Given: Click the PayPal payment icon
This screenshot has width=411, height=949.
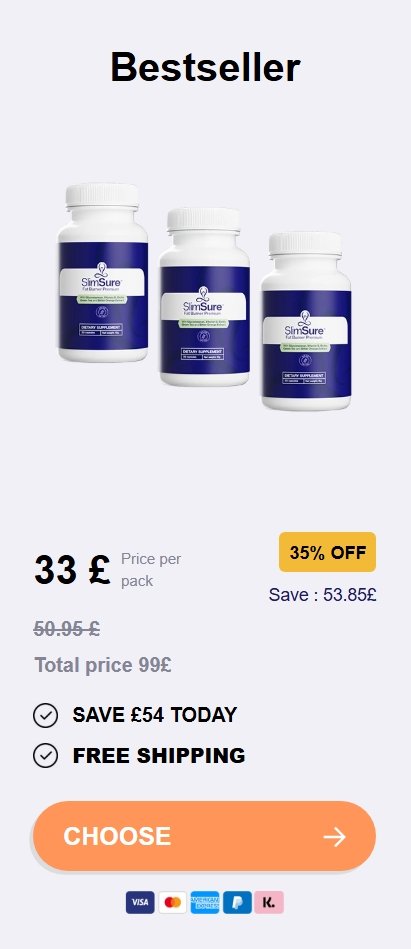Looking at the screenshot, I should [237, 902].
